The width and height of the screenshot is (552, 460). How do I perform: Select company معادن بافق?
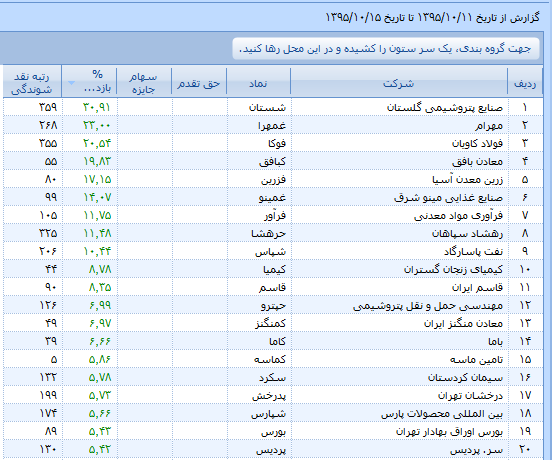[477, 161]
